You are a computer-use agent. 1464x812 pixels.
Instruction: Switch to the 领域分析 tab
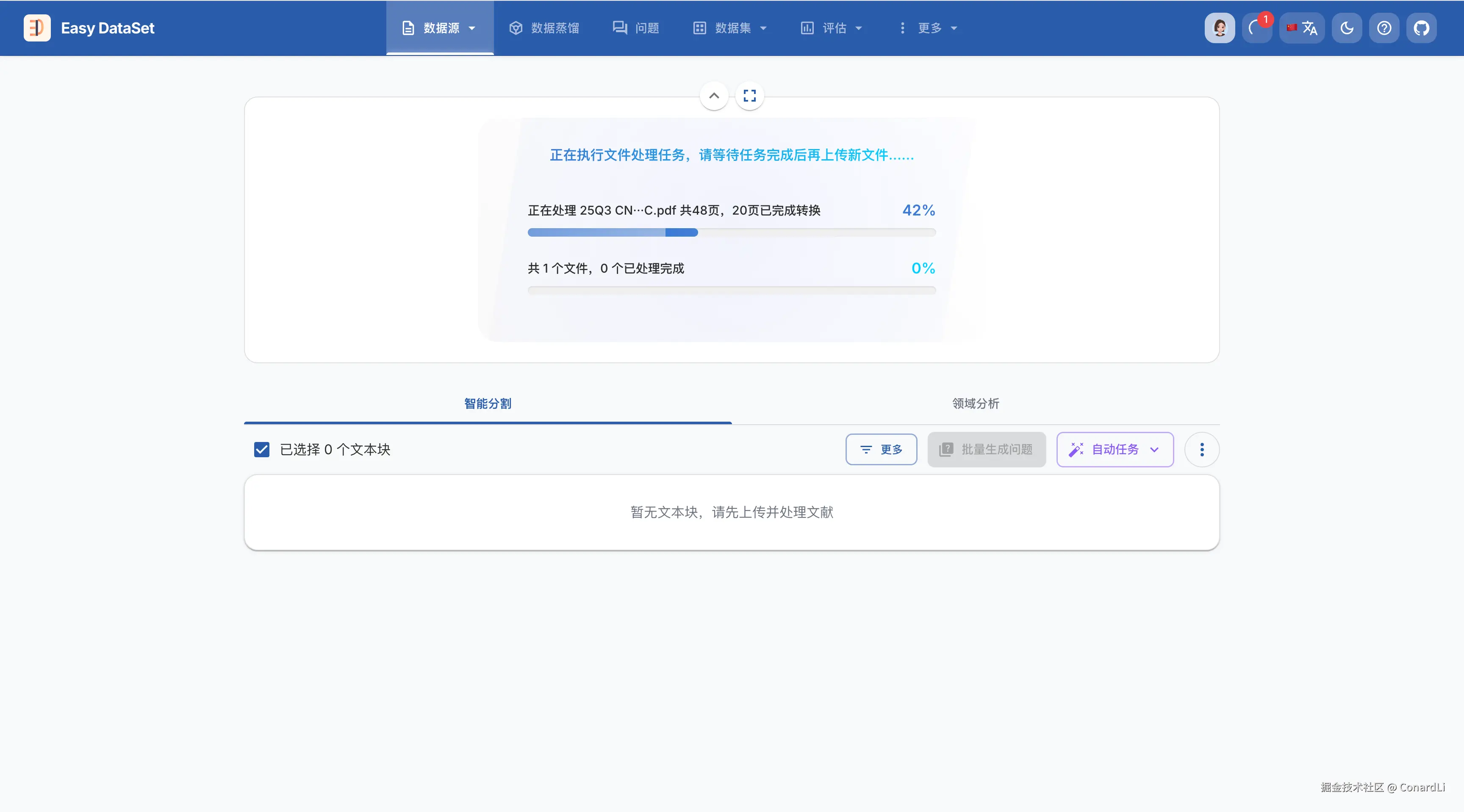(x=975, y=404)
